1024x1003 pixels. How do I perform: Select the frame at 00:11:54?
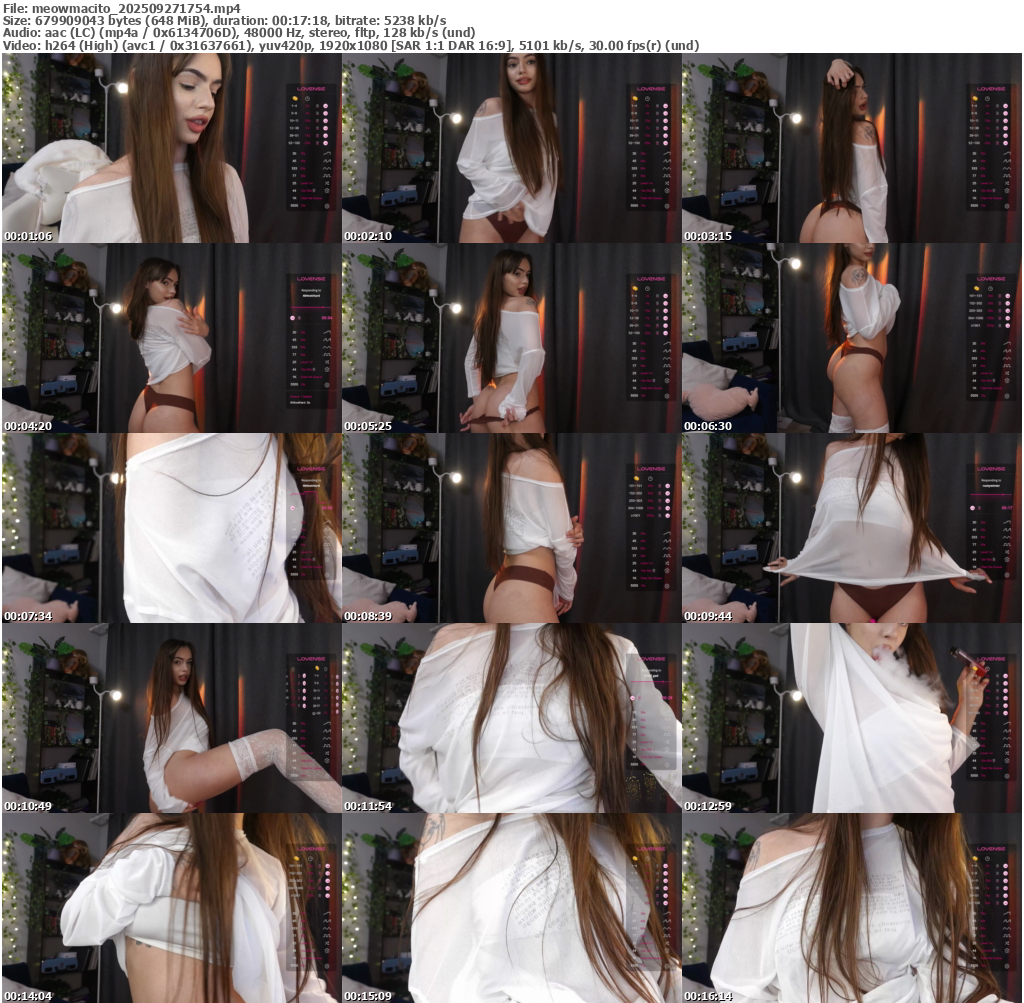click(511, 718)
